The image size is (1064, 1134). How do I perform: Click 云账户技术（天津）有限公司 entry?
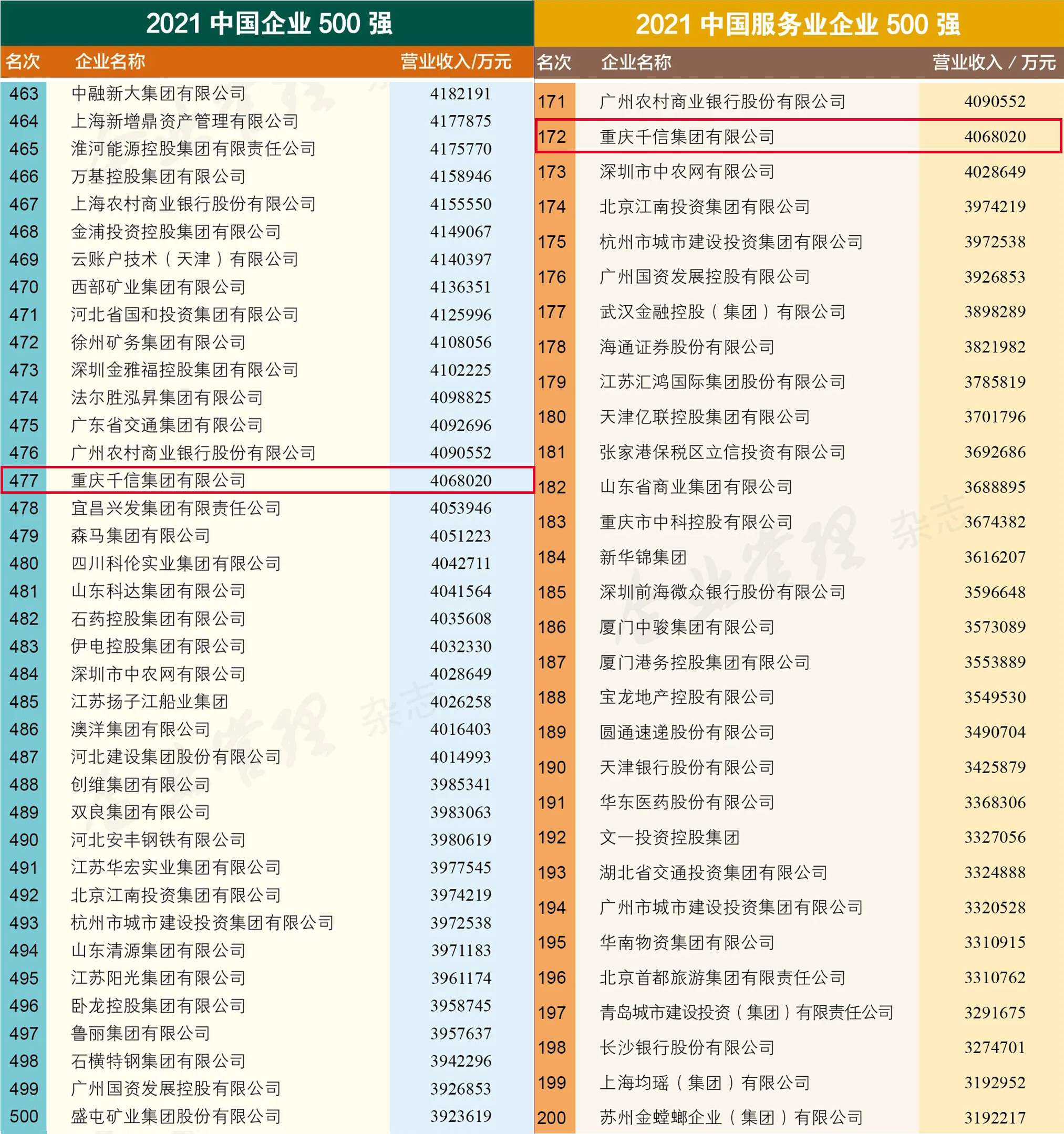pos(185,259)
